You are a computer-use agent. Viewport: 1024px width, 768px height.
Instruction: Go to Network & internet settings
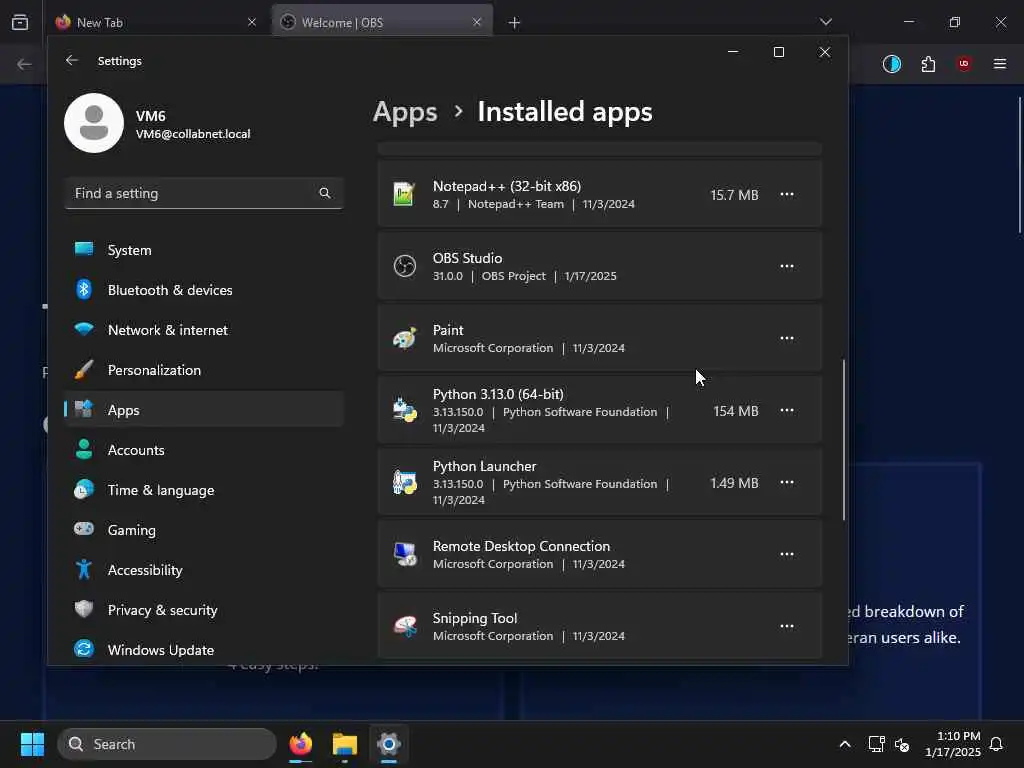coord(203,330)
